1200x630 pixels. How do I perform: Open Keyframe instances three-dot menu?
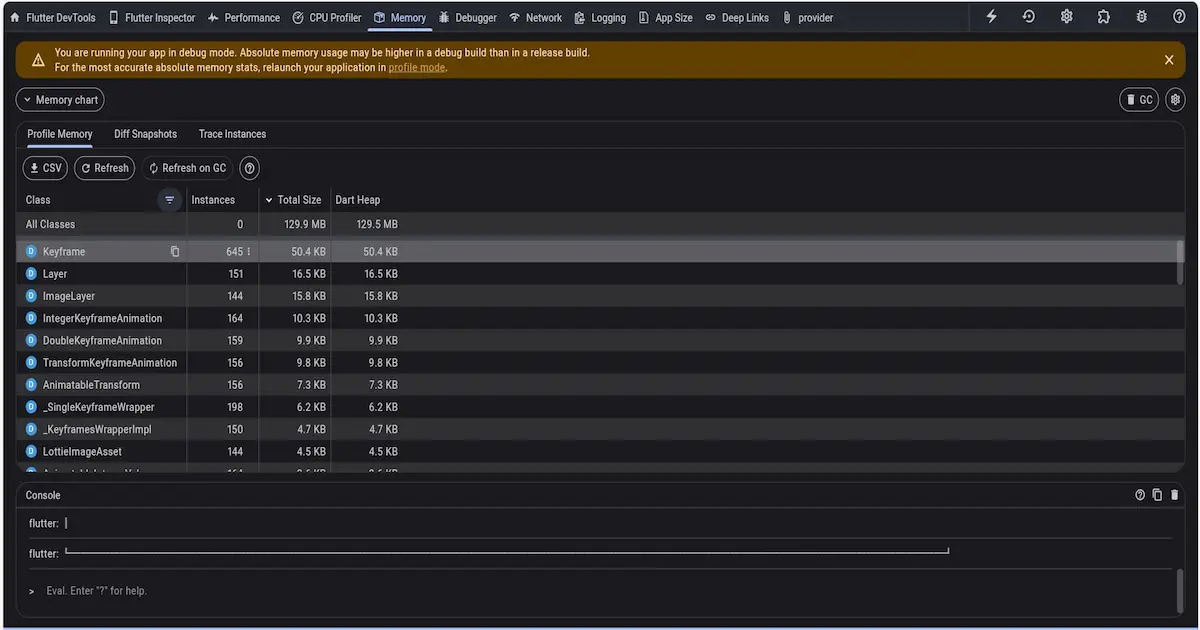click(x=249, y=252)
